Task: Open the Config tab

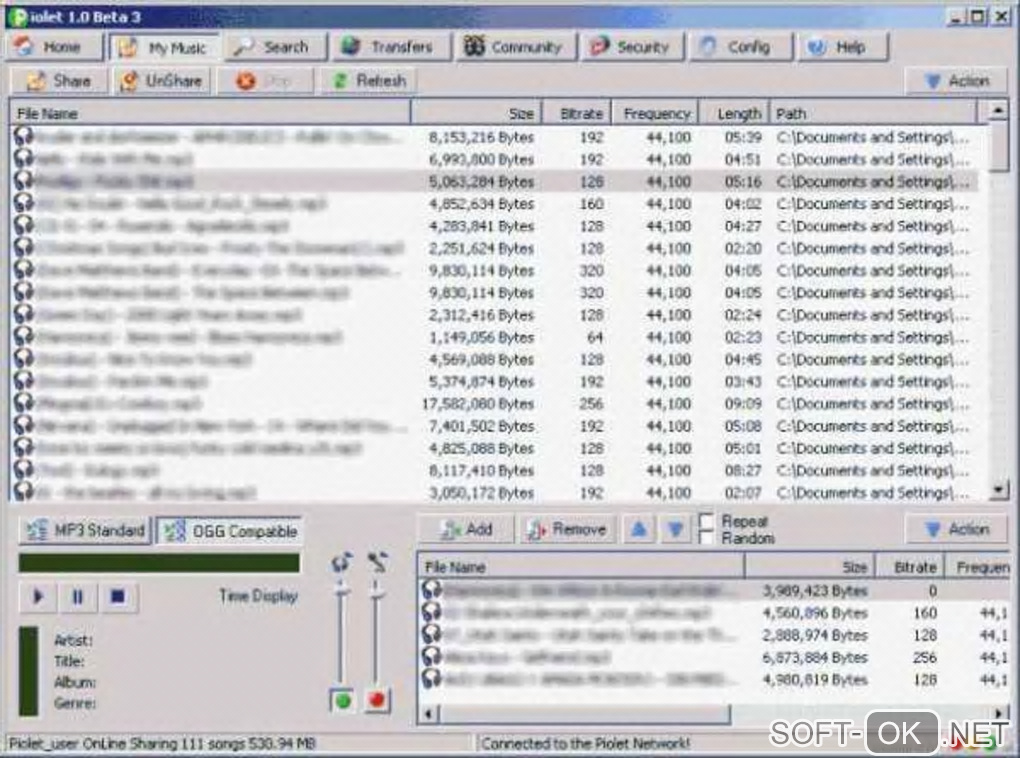Action: tap(742, 47)
